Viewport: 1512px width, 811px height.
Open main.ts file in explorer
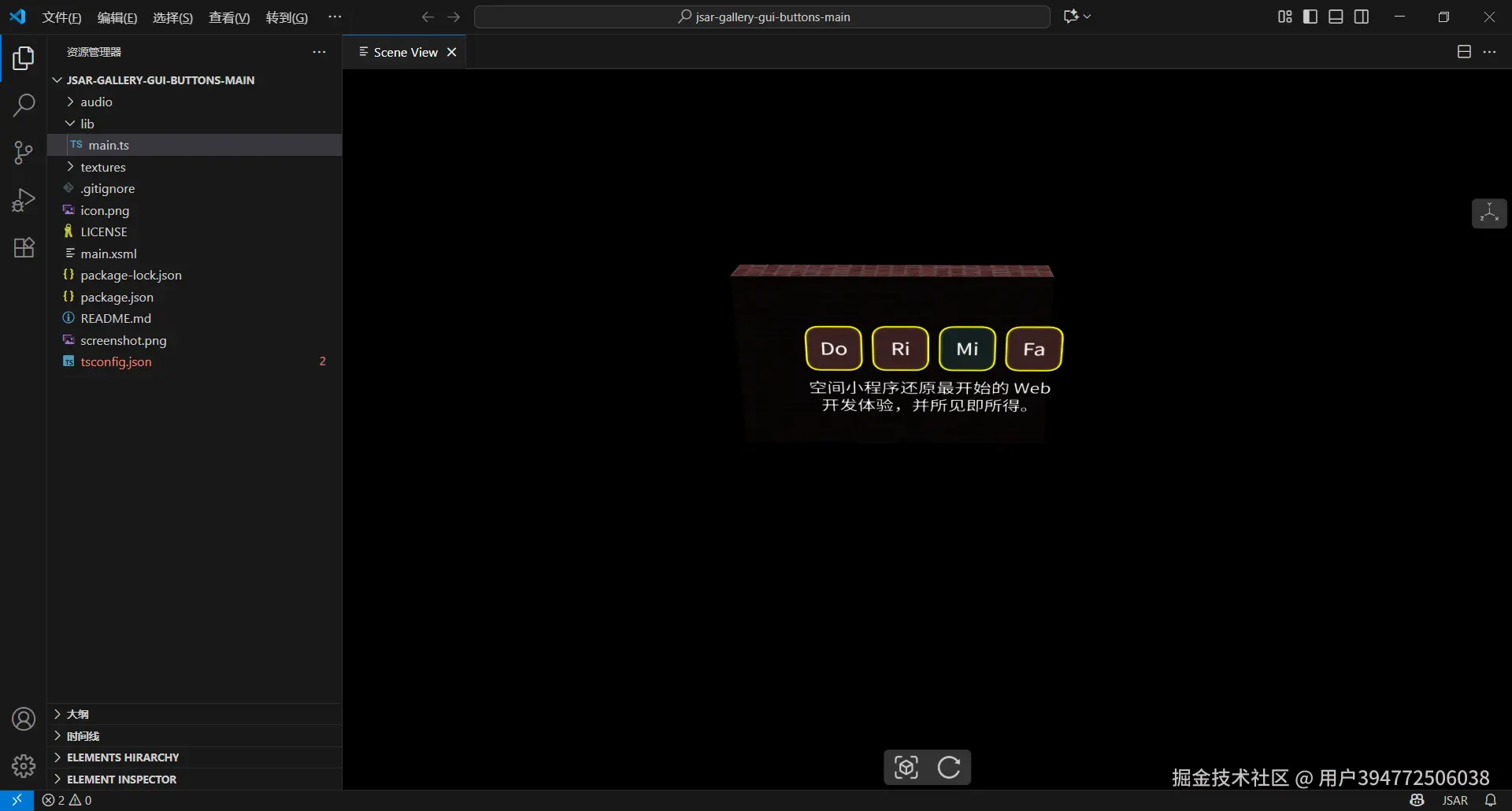195,145
